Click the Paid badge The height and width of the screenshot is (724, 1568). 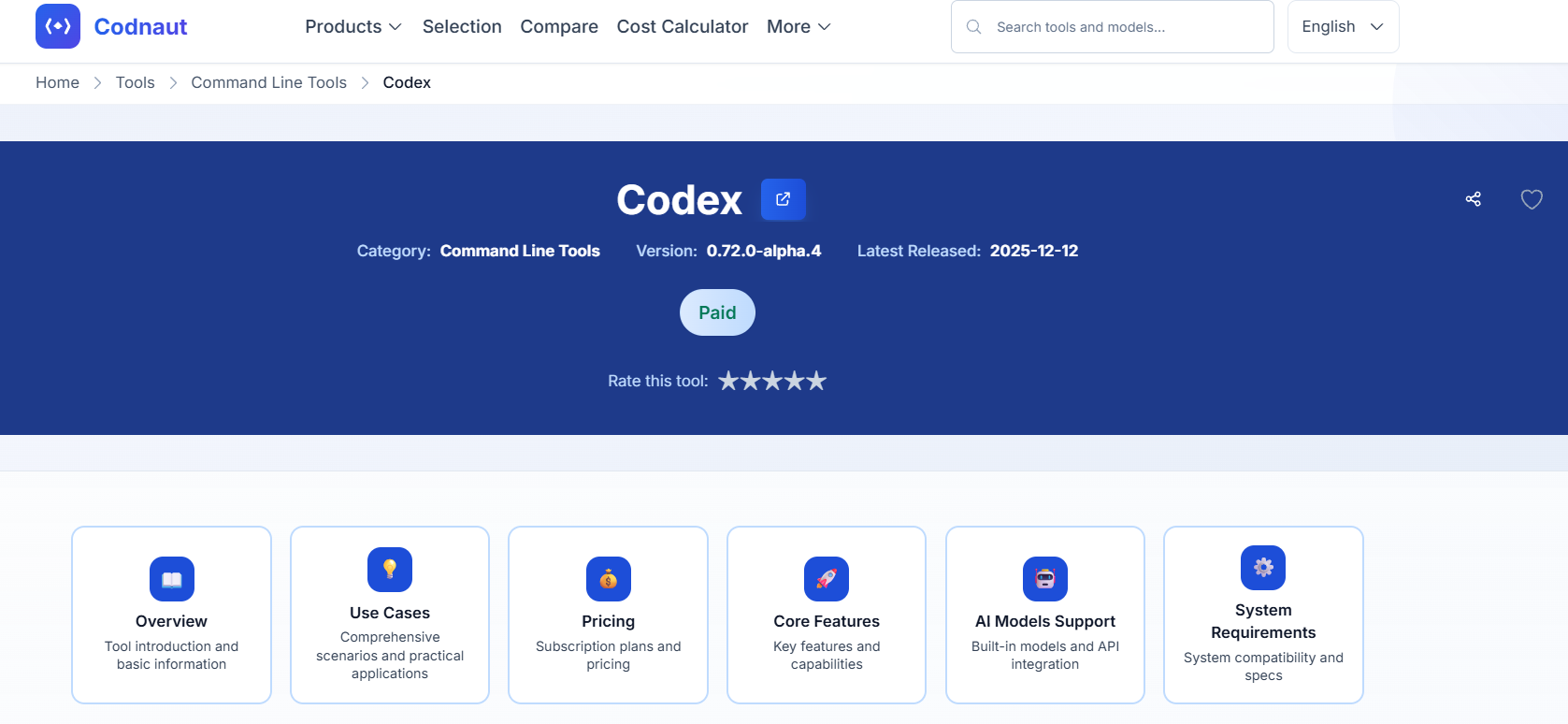click(x=717, y=312)
